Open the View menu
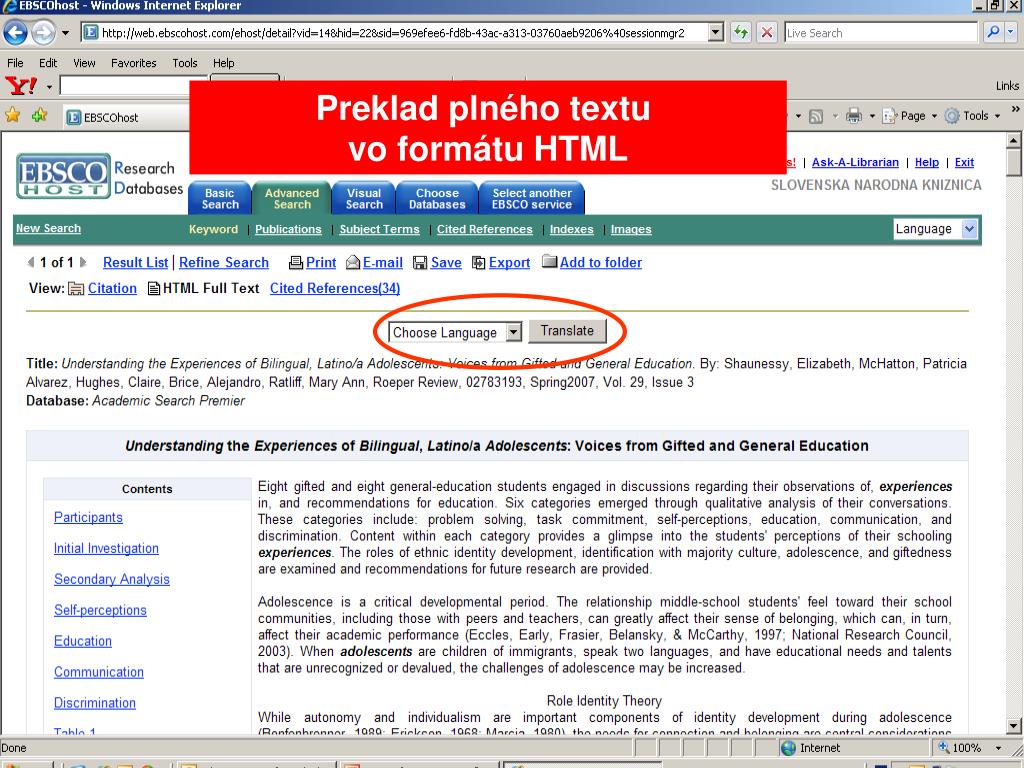Viewport: 1024px width, 768px height. (84, 63)
